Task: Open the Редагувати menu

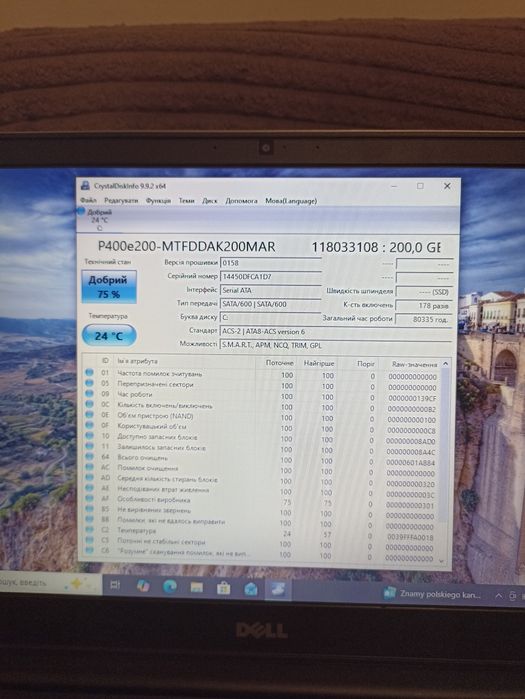Action: 121,201
